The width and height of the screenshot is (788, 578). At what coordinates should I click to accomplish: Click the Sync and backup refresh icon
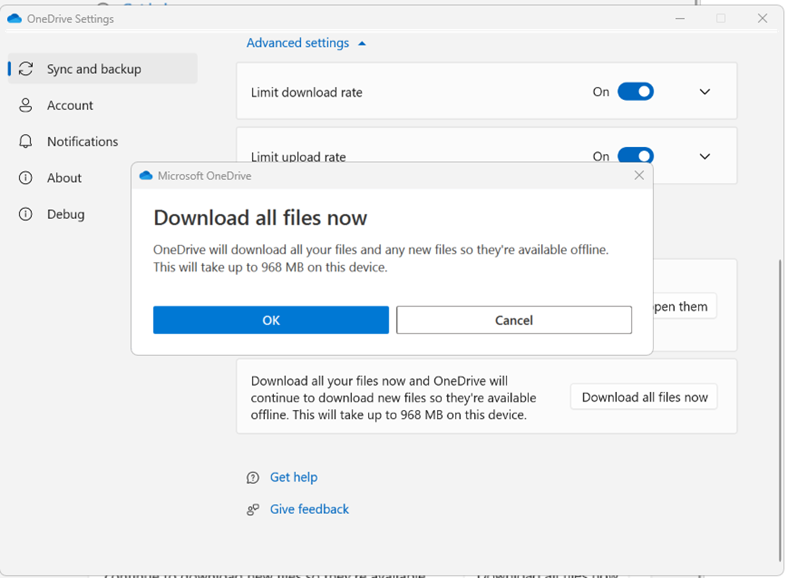(x=26, y=69)
